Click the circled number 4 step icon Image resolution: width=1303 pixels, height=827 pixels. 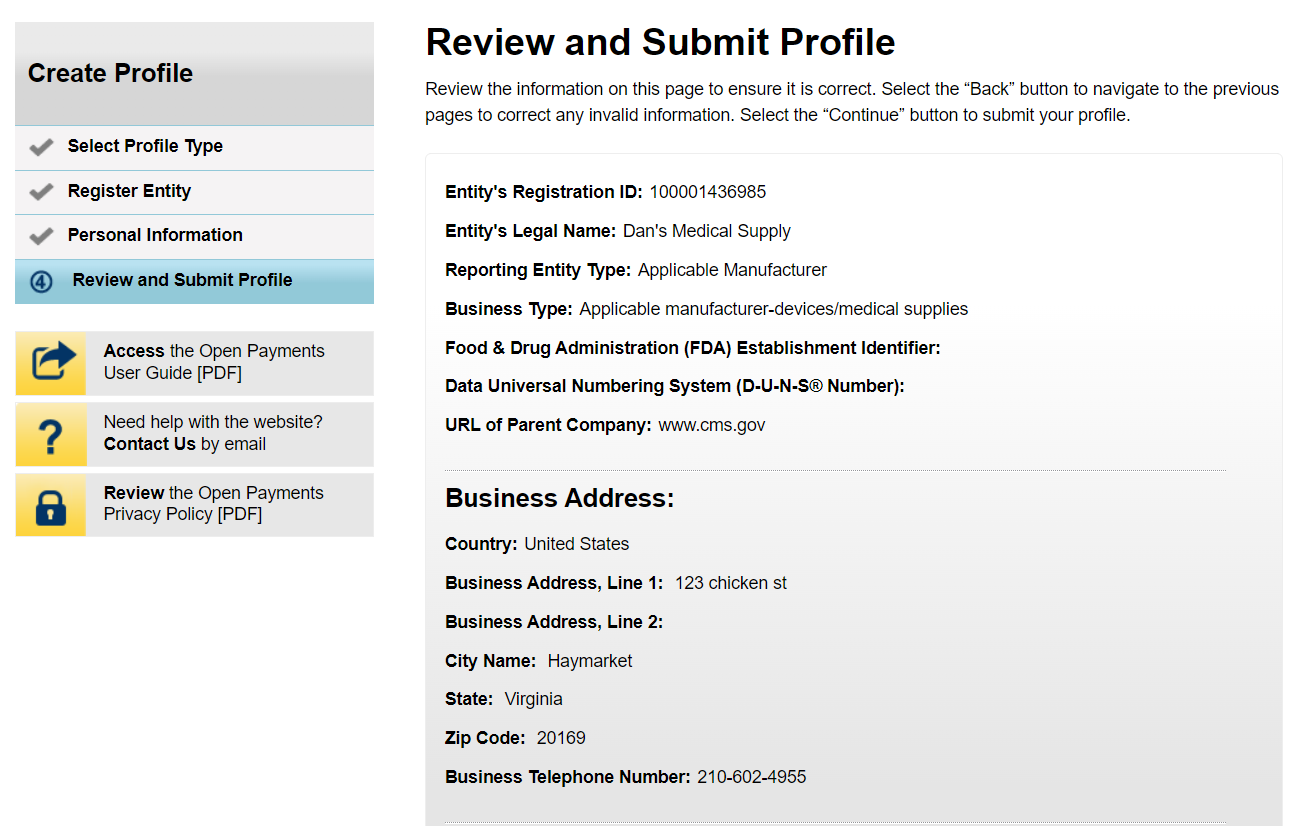(41, 281)
